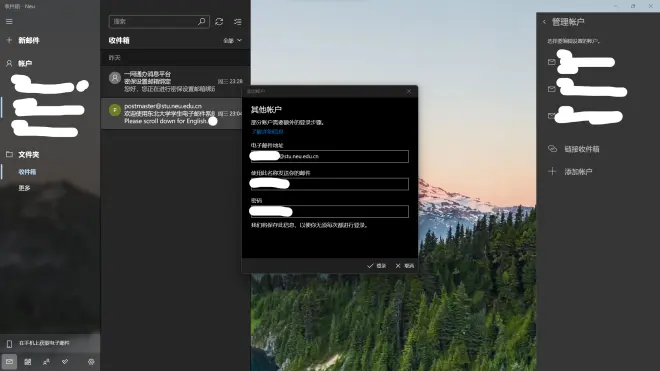This screenshot has width=660, height=371.
Task: Open the 一网通办消息平台 email
Action: pos(175,82)
